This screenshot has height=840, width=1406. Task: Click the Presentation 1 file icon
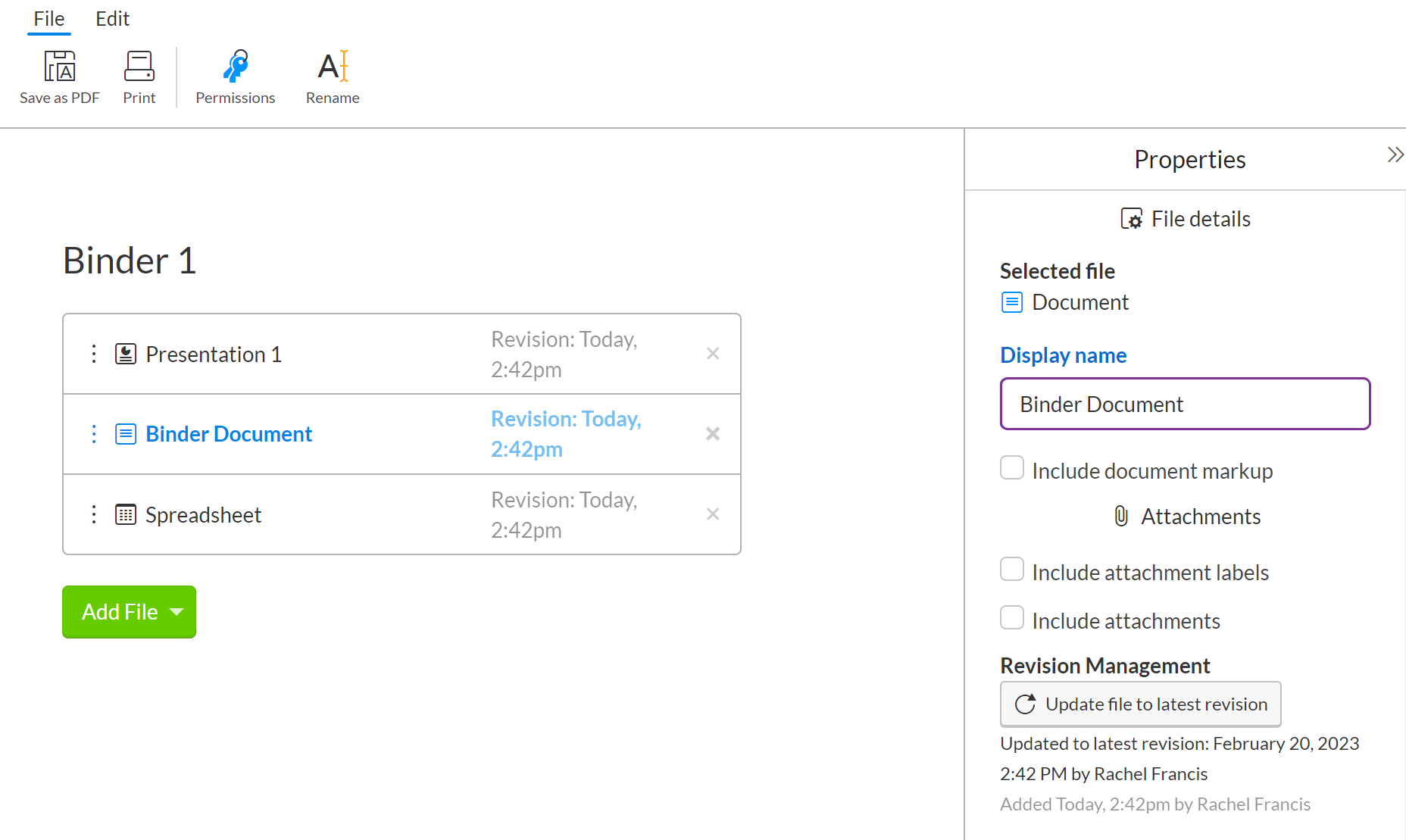click(125, 353)
